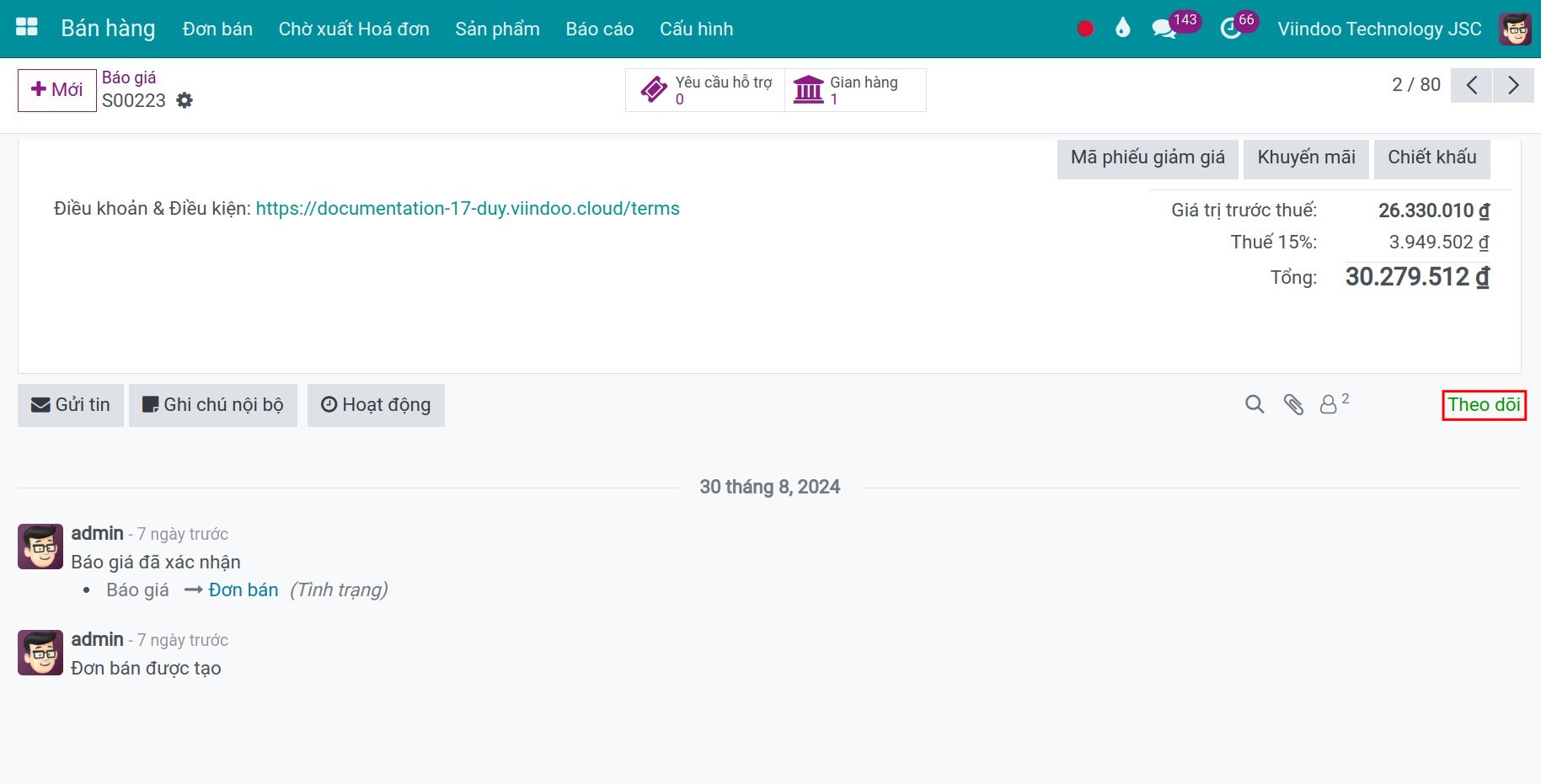Click the 'Đơn bán được tạo' message text
Viewport: 1541px width, 784px height.
pyautogui.click(x=146, y=669)
